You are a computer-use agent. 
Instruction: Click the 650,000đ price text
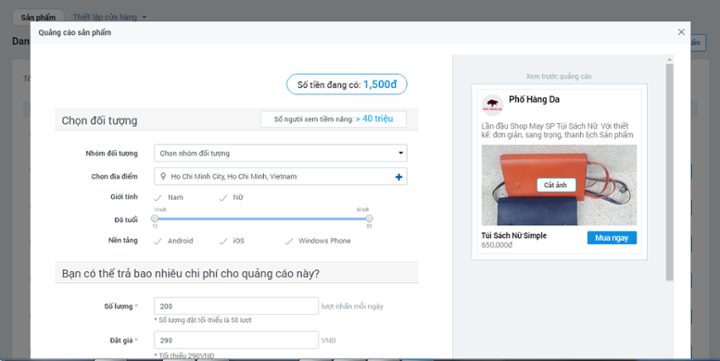496,245
